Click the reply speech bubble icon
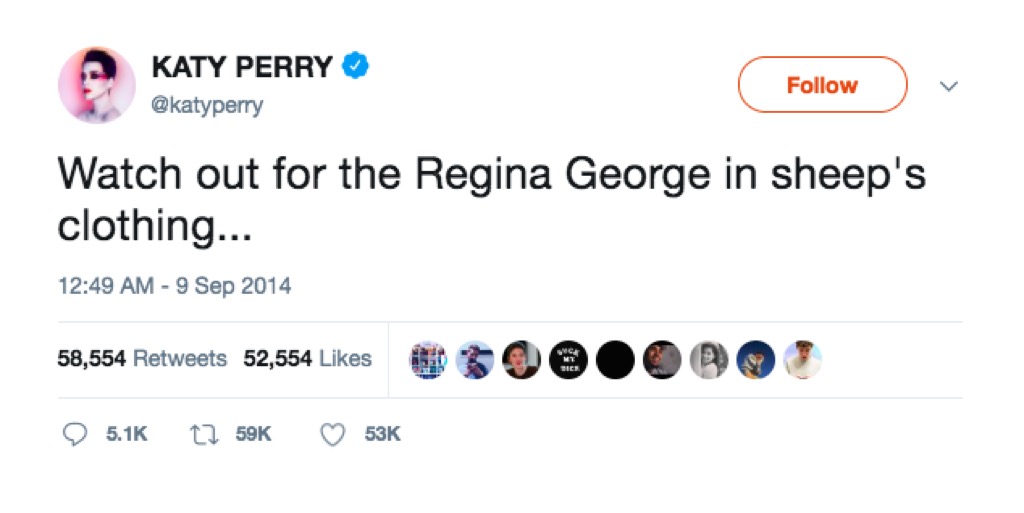The image size is (1024, 513). coord(74,434)
